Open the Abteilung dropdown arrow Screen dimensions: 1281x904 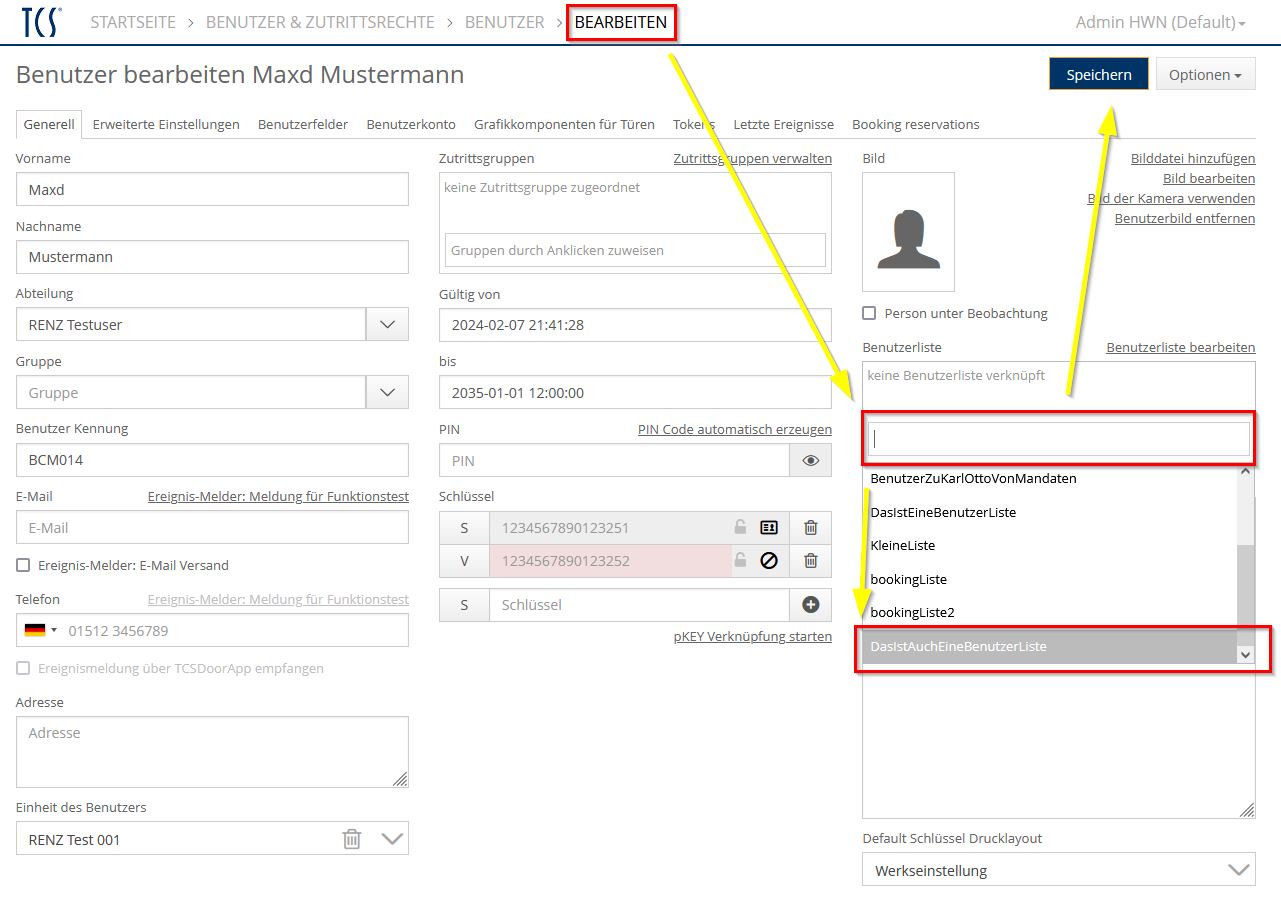387,325
